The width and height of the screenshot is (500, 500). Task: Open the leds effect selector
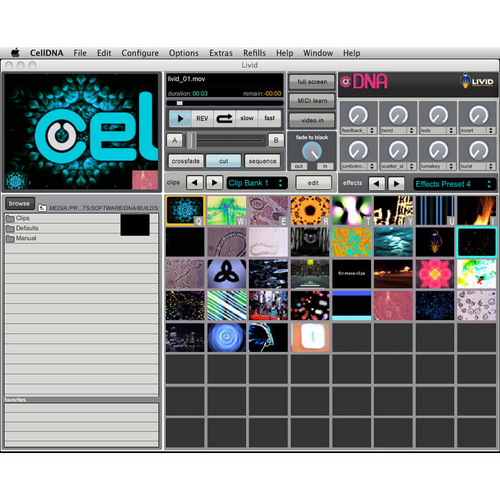(438, 131)
